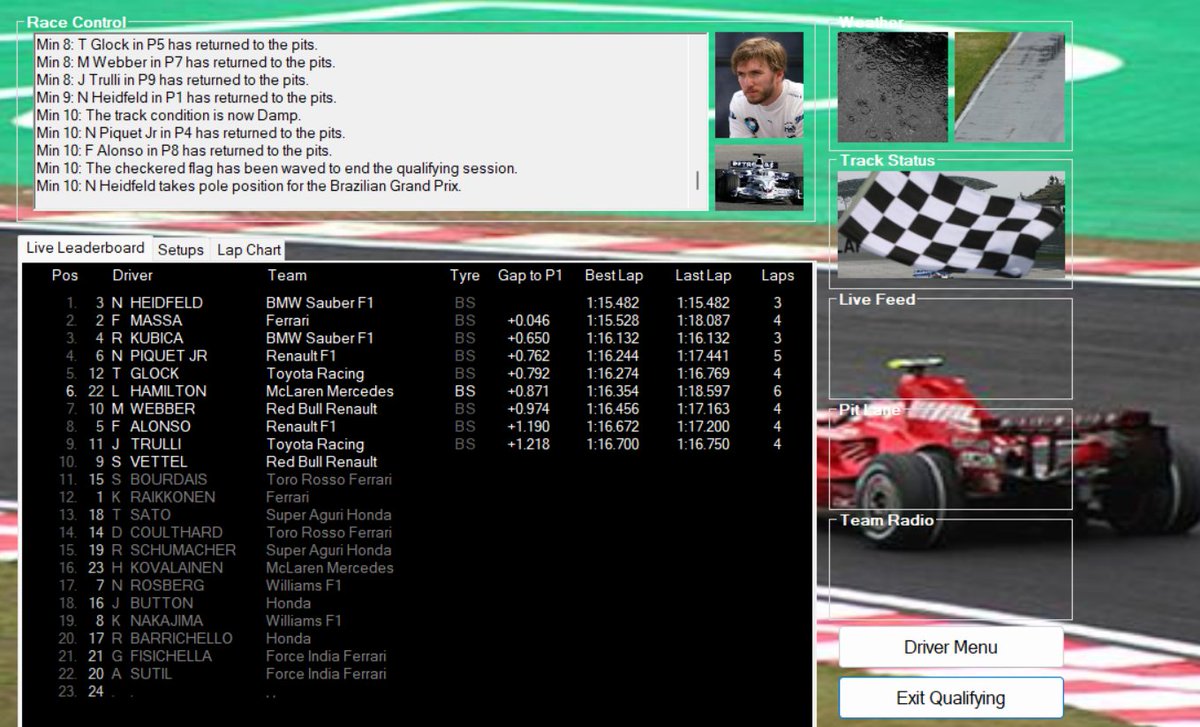Click the Team column header
Image resolution: width=1200 pixels, height=727 pixels.
(x=287, y=275)
